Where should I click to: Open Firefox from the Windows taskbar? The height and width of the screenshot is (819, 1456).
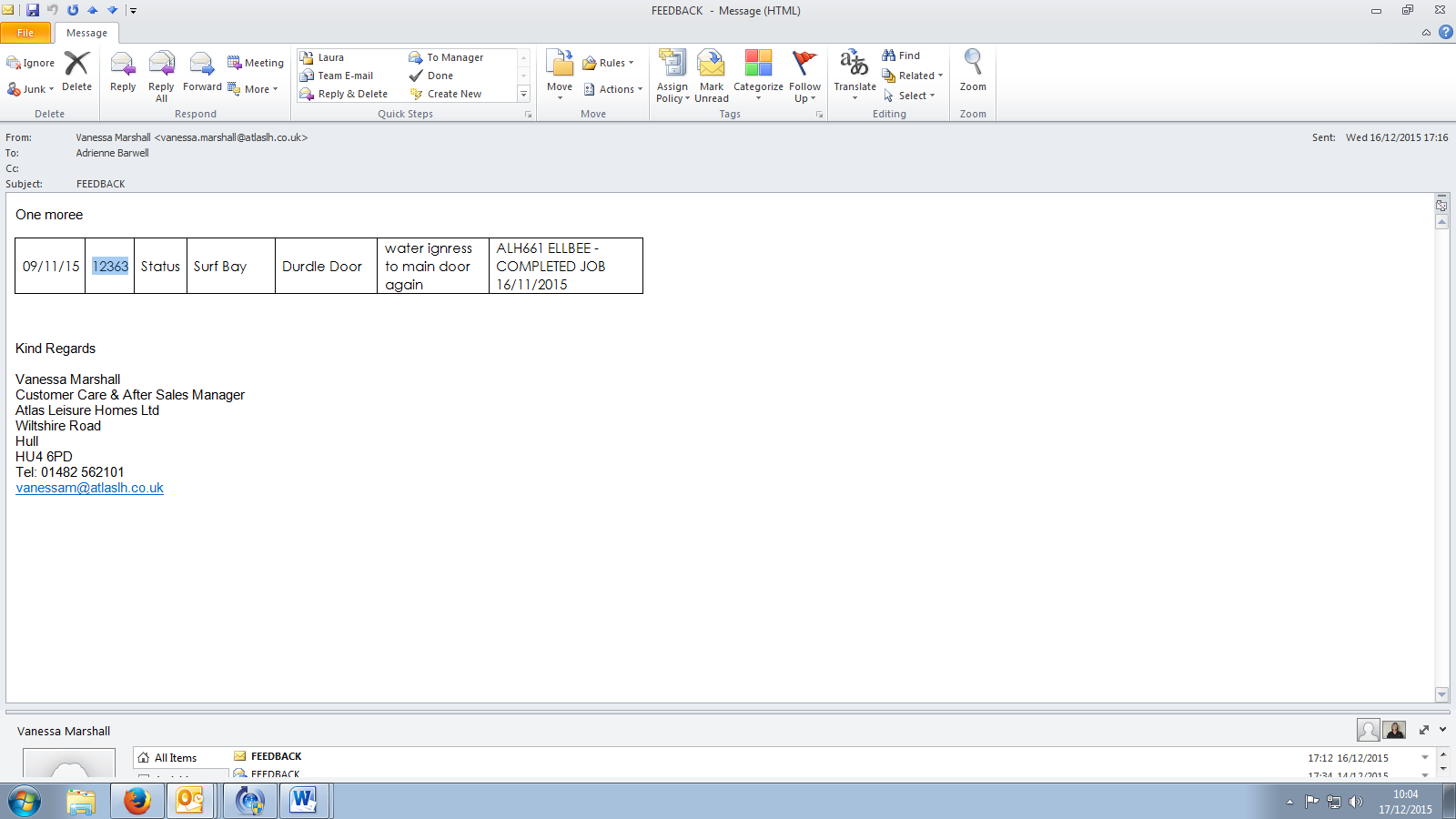click(137, 801)
